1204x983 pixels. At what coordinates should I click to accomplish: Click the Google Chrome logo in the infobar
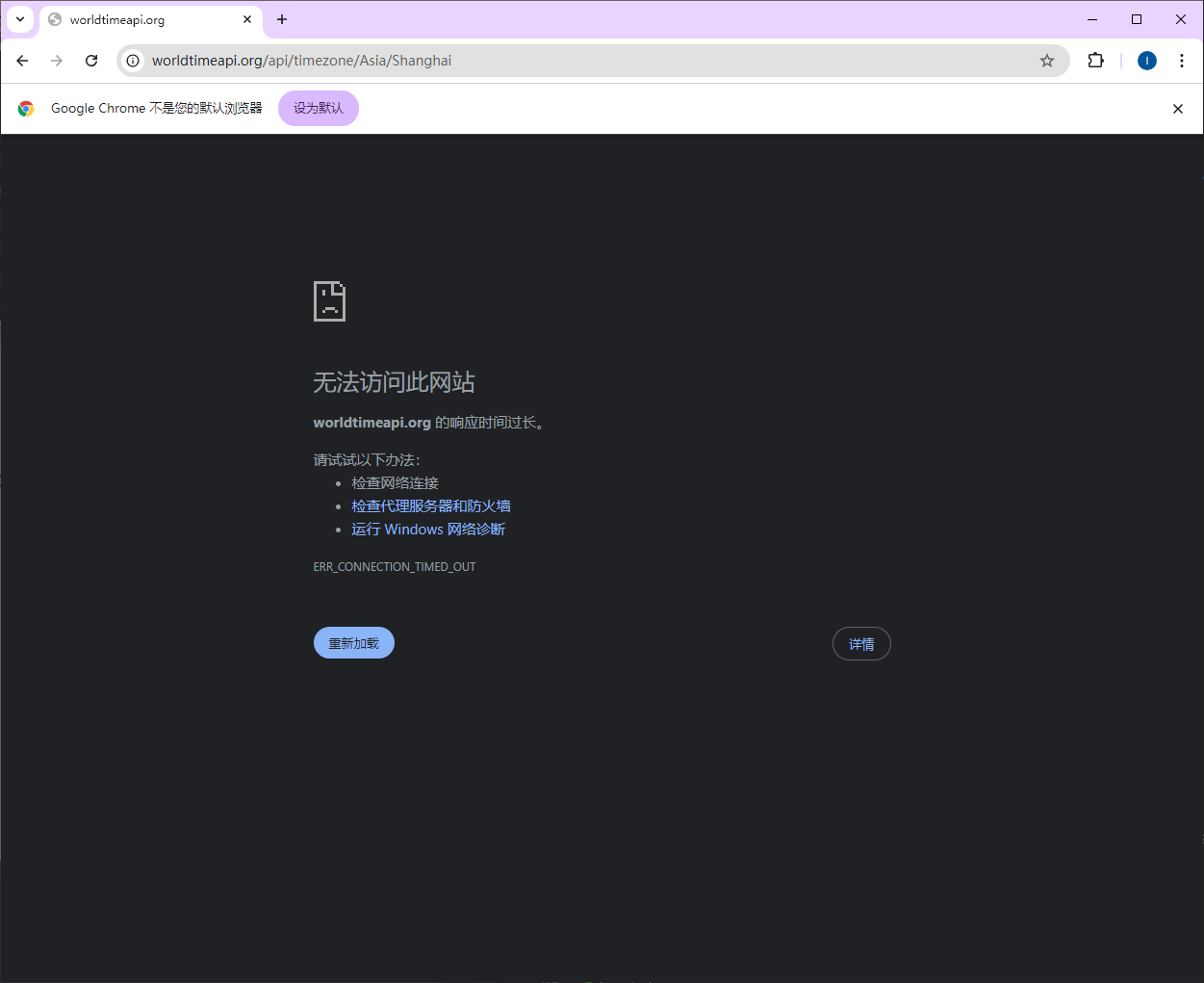click(26, 108)
